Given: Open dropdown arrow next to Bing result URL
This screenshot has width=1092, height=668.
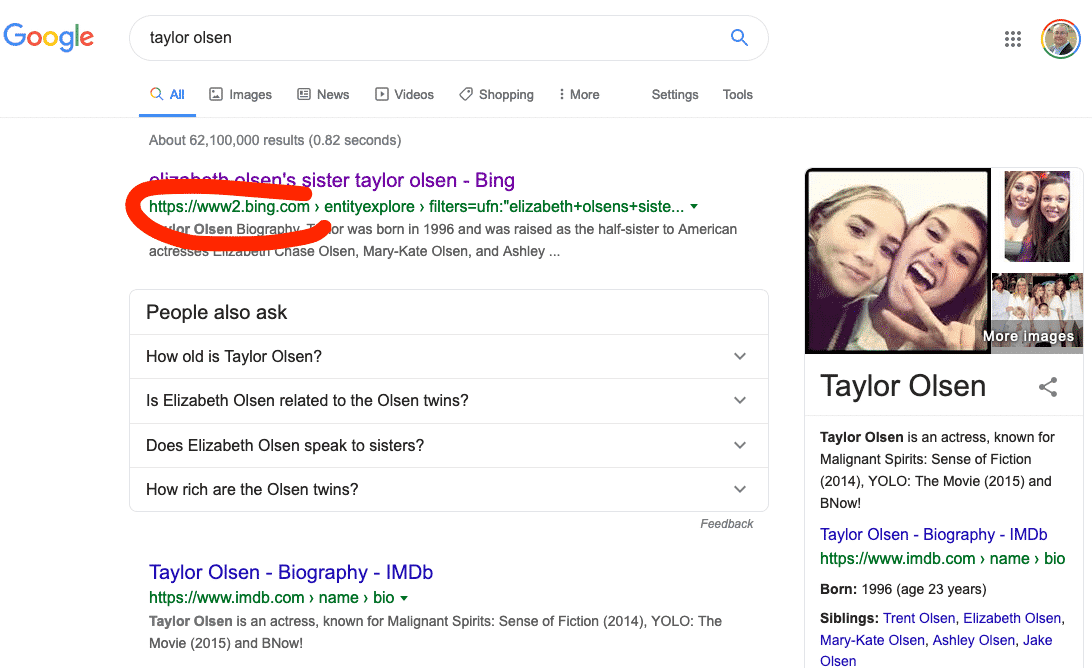Looking at the screenshot, I should click(x=694, y=207).
